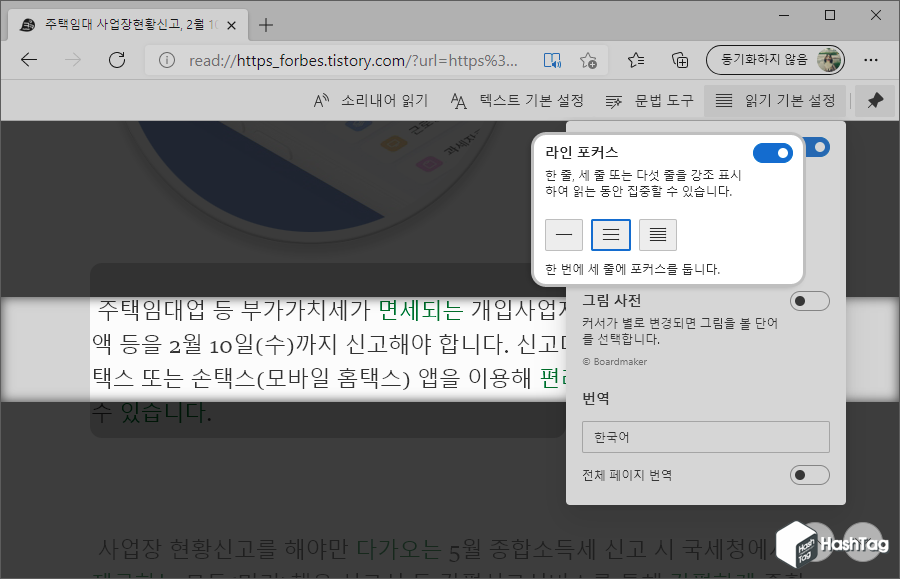Viewport: 900px width, 579px height.
Task: Open the 한국어 translation language dropdown
Action: [705, 437]
